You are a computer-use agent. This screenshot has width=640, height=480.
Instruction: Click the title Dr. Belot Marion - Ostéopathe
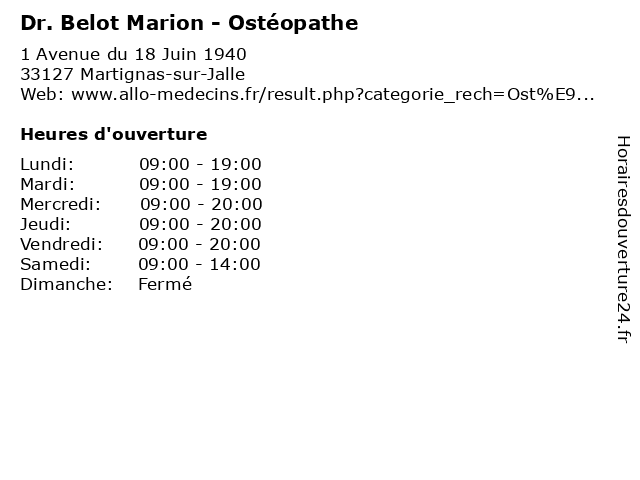pyautogui.click(x=189, y=23)
